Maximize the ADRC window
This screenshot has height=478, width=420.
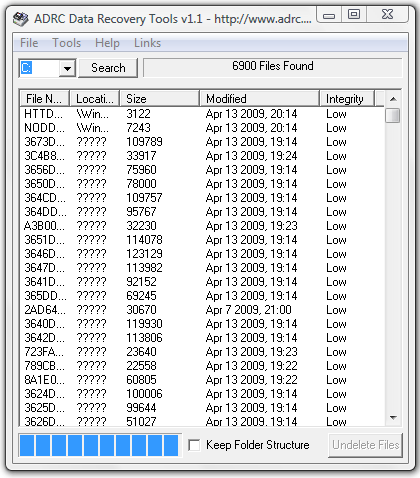(354, 15)
